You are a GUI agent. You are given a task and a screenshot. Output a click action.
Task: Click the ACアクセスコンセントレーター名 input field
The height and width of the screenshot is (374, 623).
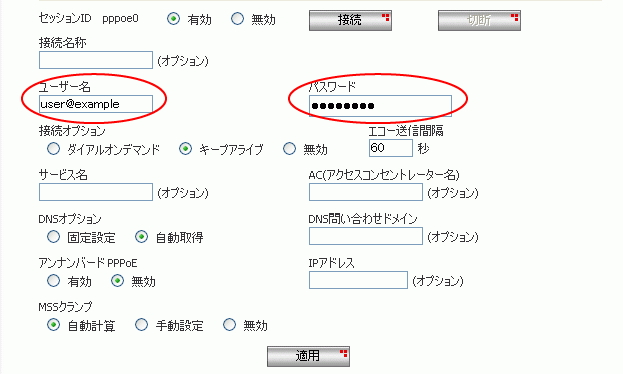[366, 192]
